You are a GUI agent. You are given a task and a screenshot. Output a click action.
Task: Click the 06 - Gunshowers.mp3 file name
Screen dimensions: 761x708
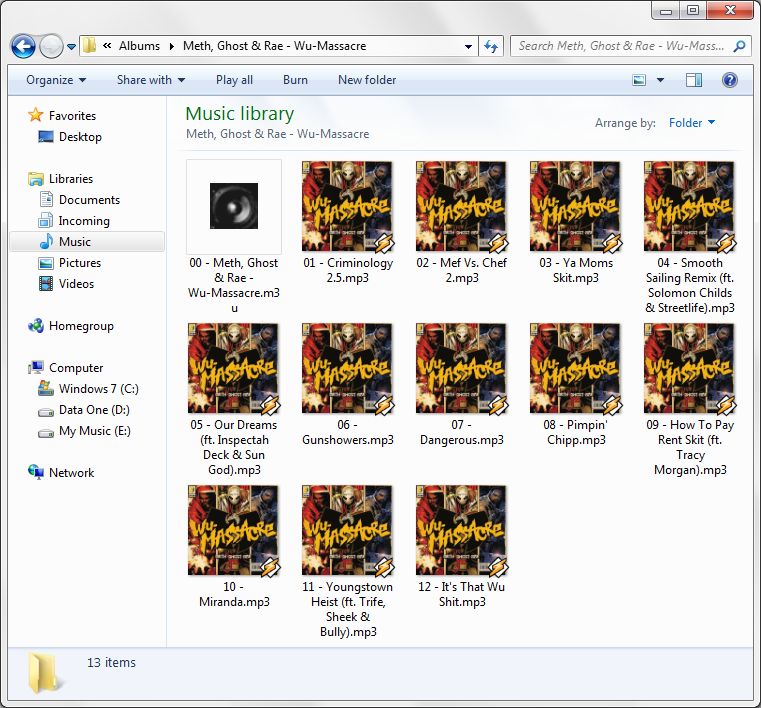point(348,432)
